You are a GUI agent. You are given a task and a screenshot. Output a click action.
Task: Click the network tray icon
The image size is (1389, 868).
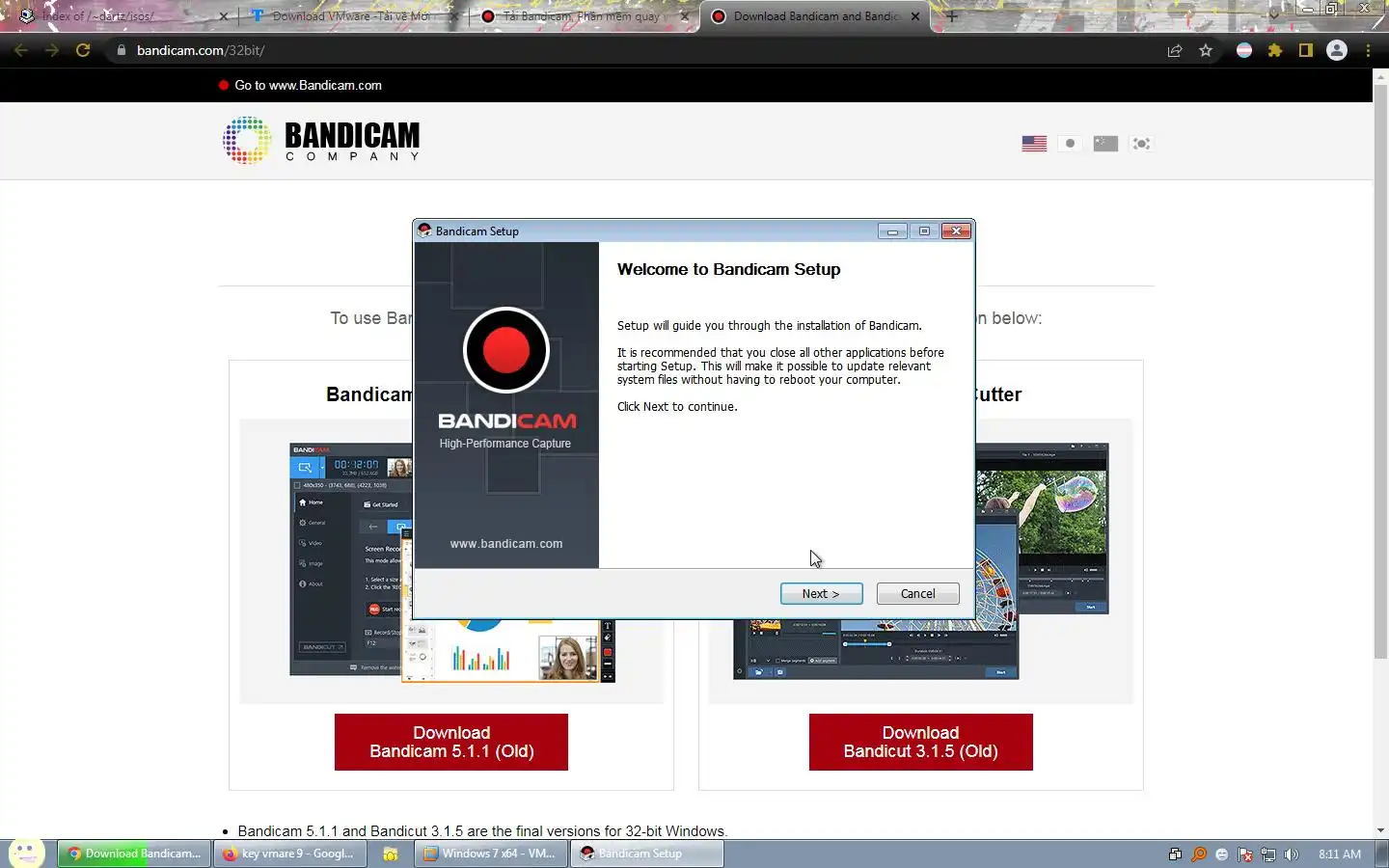1268,854
